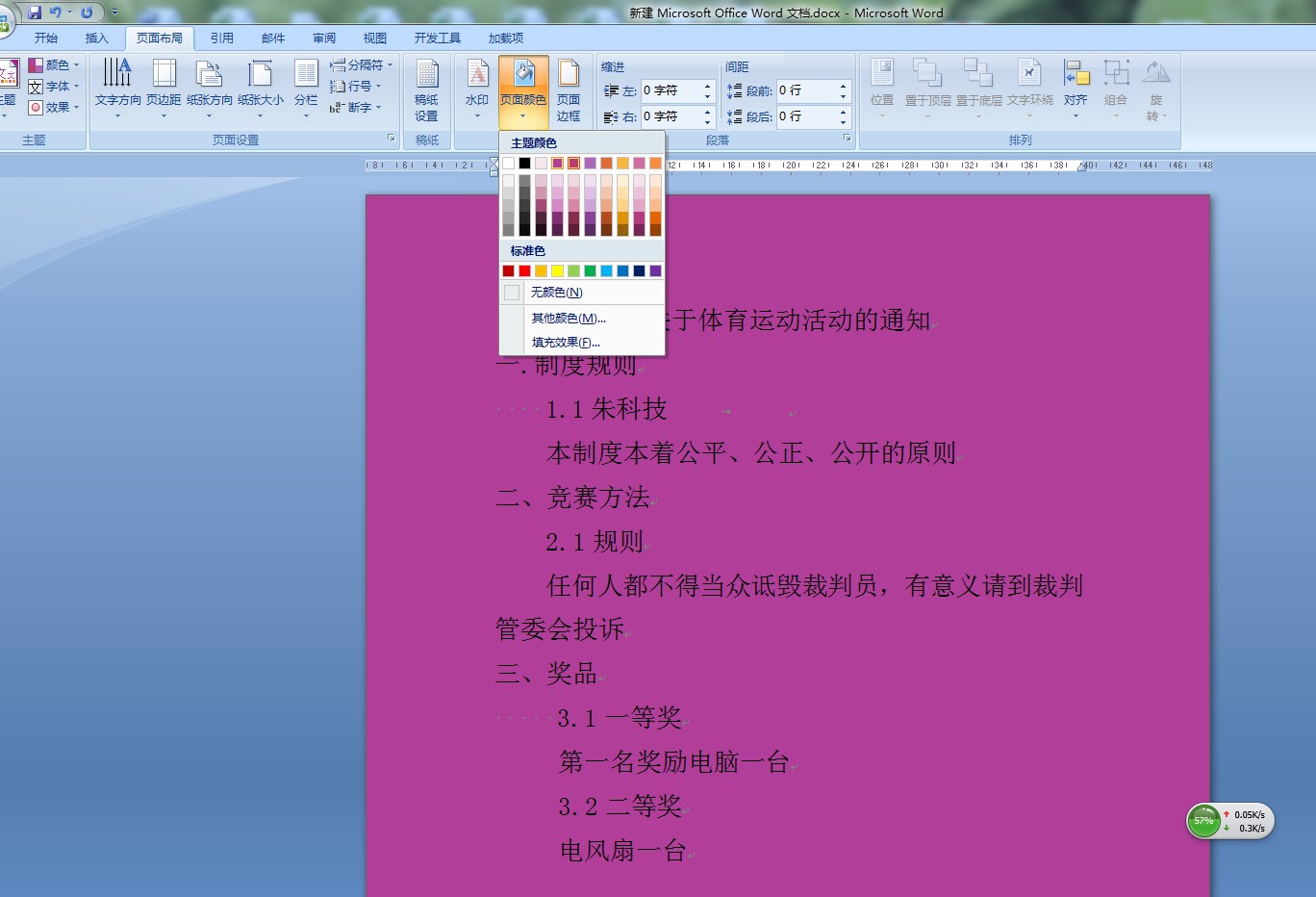
Task: Click the 对齐 align tool
Action: pyautogui.click(x=1076, y=89)
